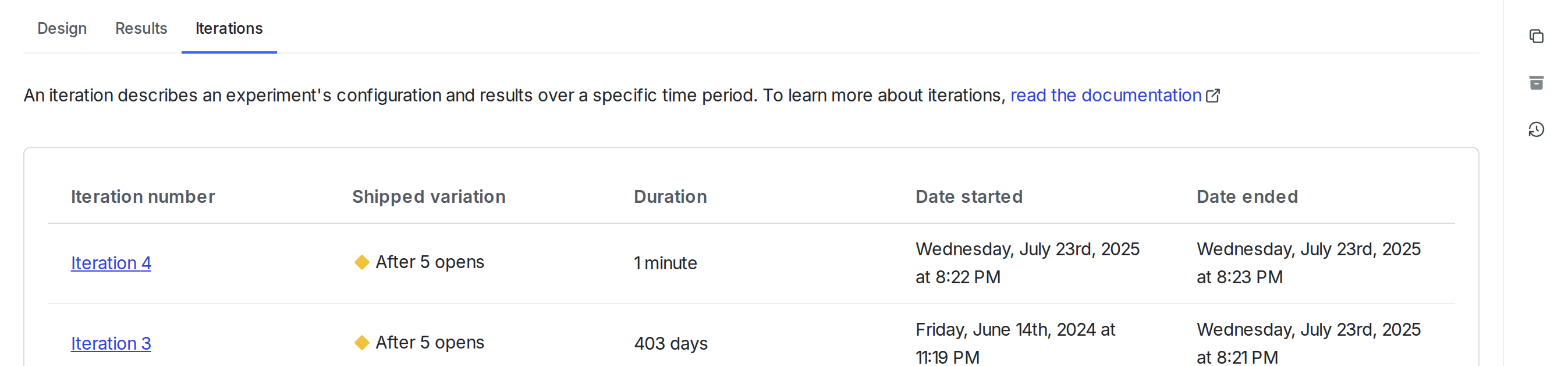Click the 403 days duration value

pyautogui.click(x=670, y=343)
